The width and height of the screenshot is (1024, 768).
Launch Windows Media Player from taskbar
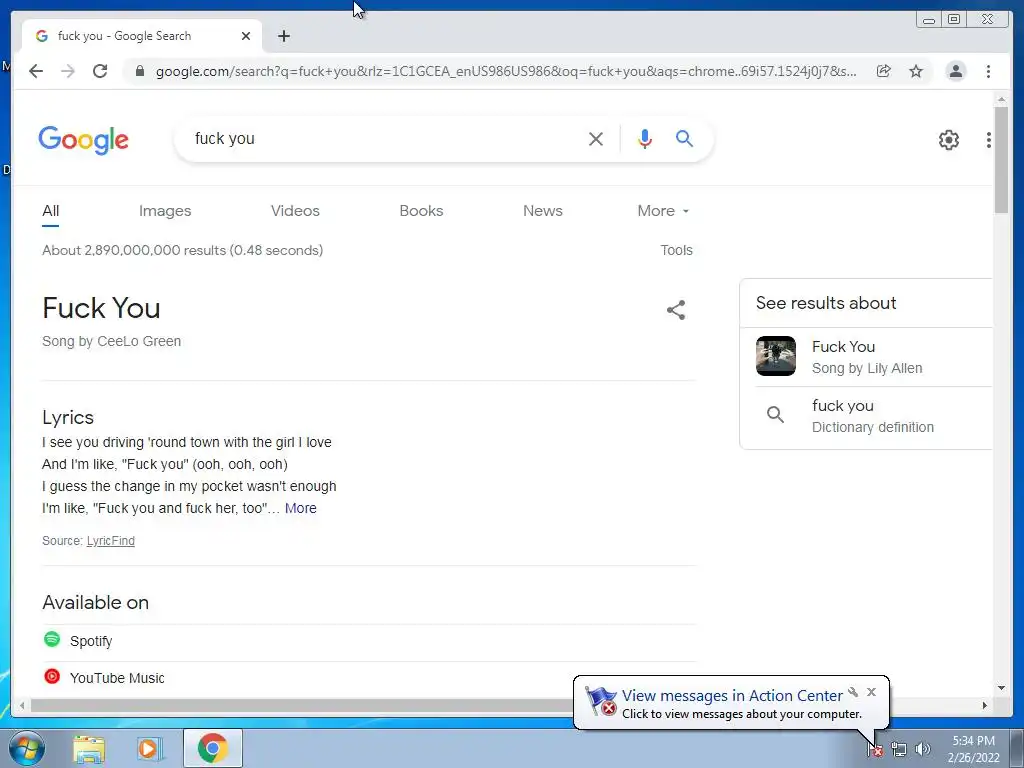point(149,749)
